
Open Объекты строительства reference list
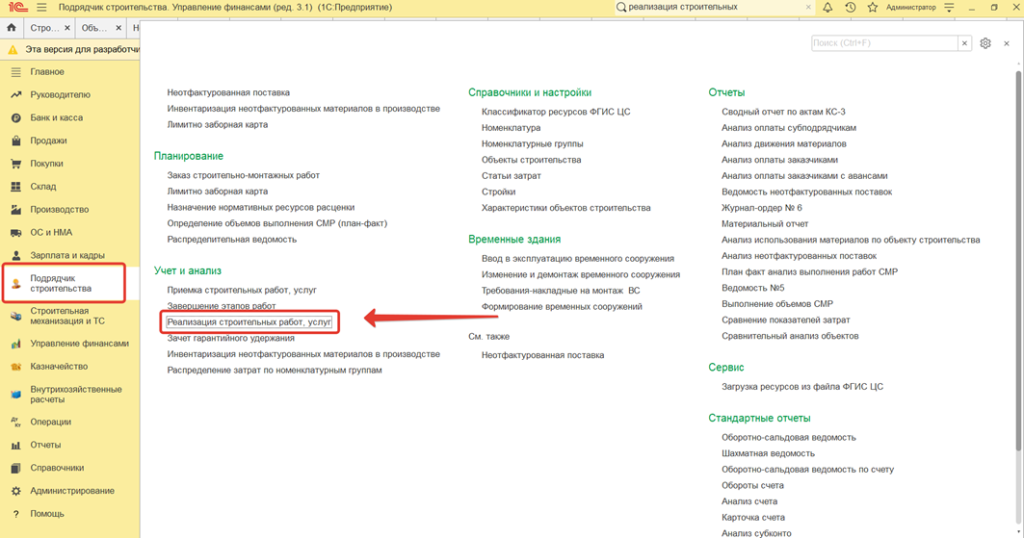(531, 160)
